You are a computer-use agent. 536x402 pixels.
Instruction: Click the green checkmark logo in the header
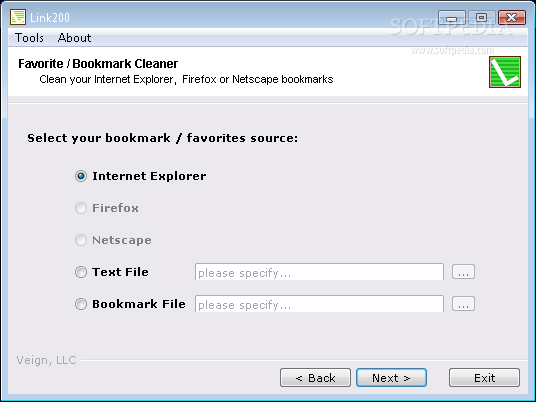click(x=505, y=72)
